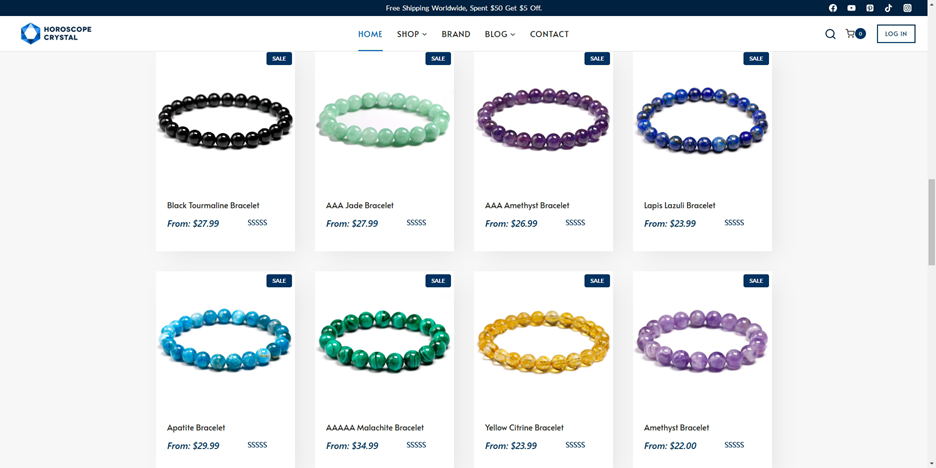Expand the BLOG dropdown menu

(500, 34)
